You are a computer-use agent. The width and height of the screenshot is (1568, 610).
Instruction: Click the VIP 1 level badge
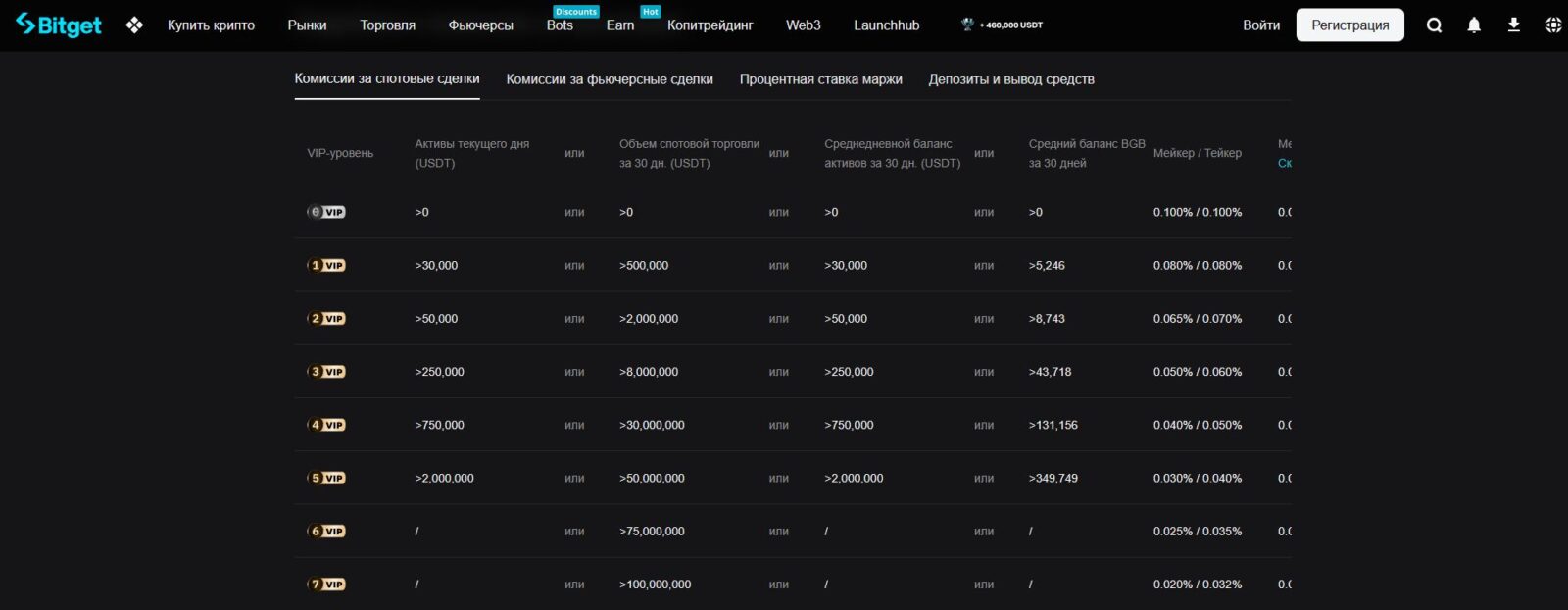326,265
